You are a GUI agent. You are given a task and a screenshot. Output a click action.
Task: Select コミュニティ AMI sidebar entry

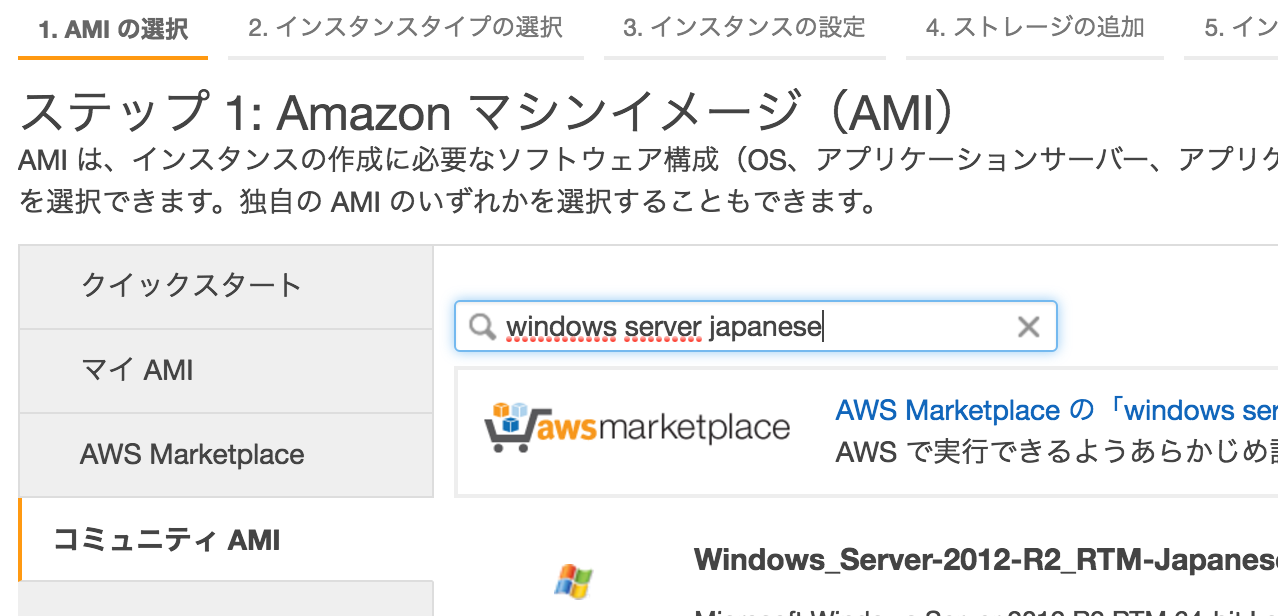166,540
